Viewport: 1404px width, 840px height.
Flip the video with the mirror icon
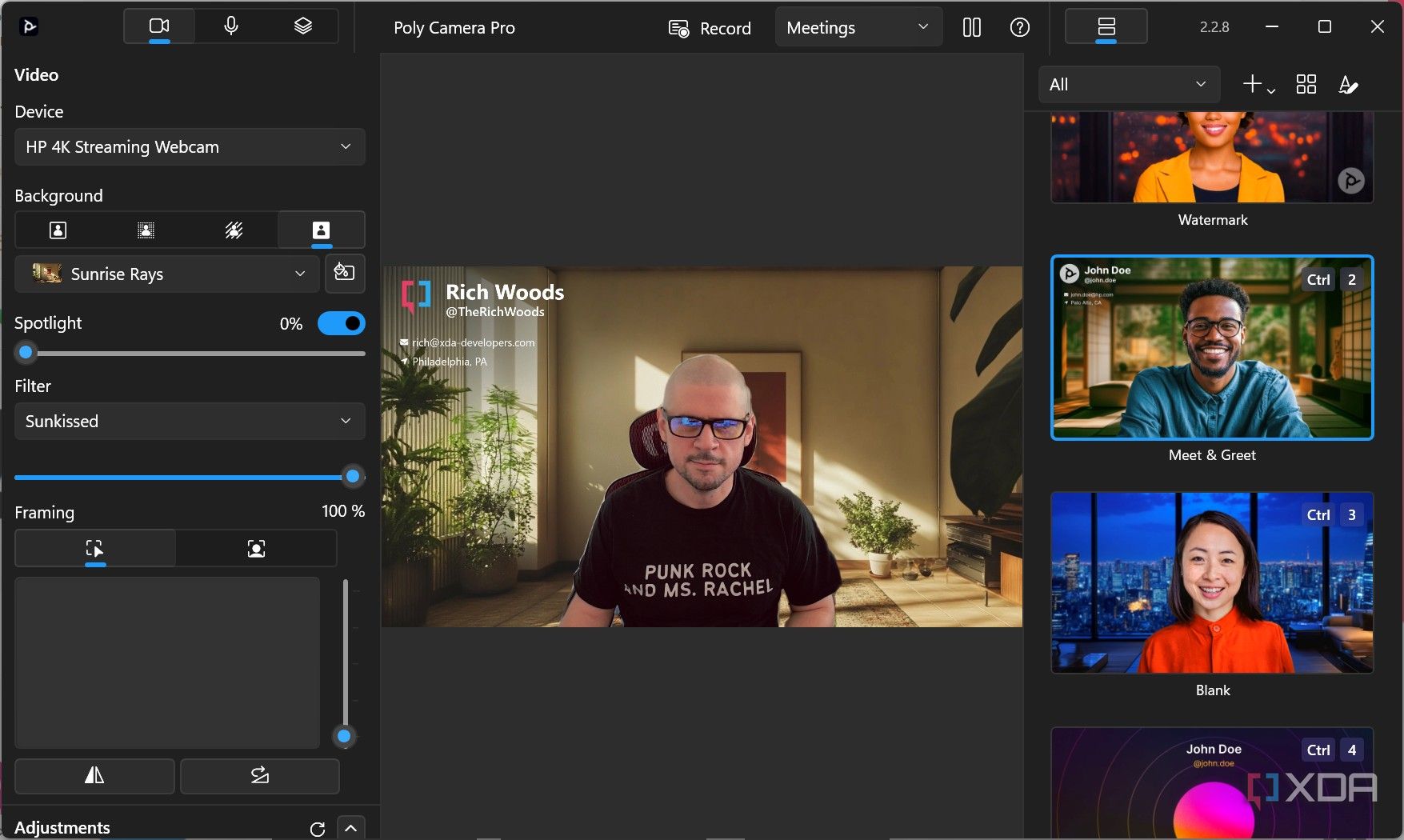click(94, 775)
